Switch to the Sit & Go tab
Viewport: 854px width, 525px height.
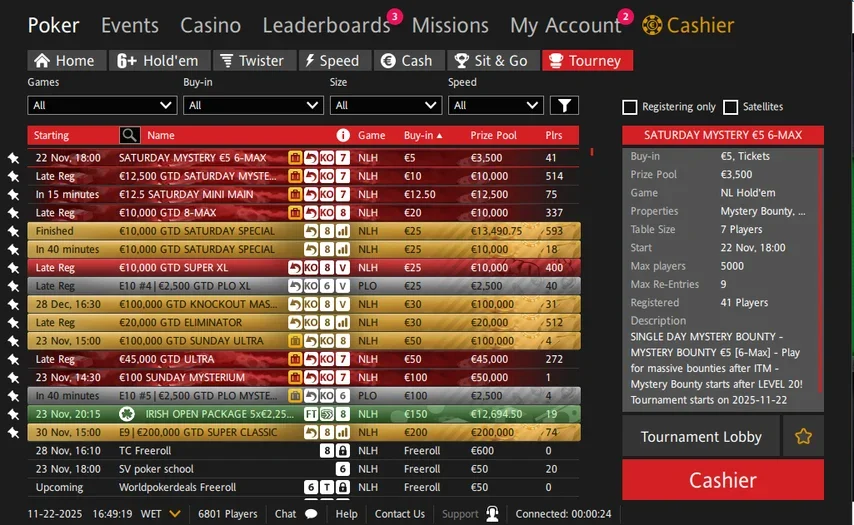point(490,60)
